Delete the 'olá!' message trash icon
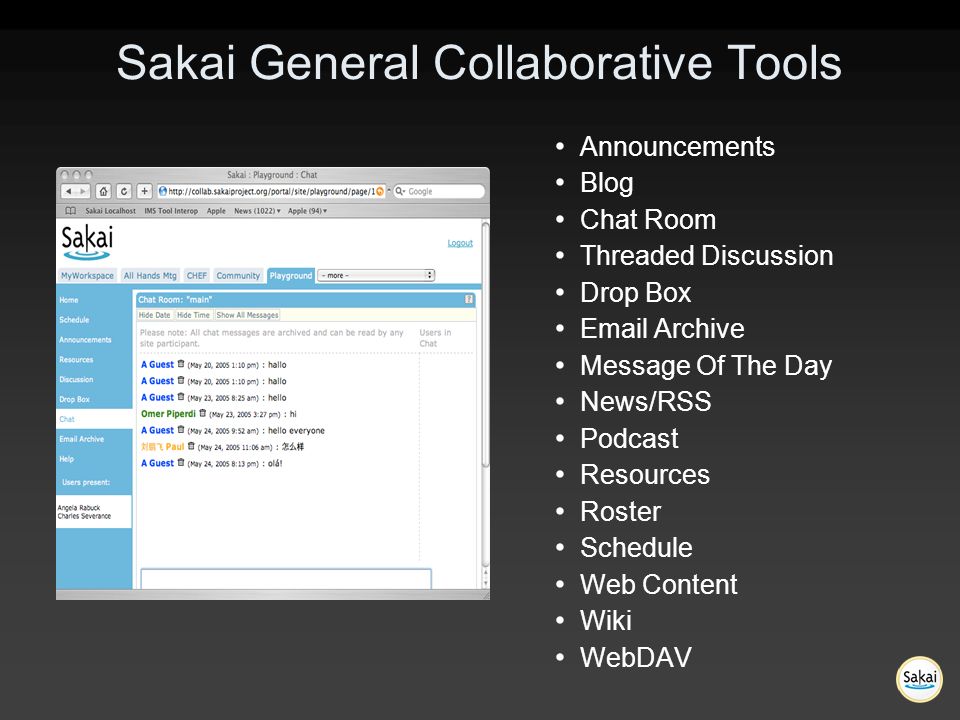This screenshot has height=720, width=960. pos(181,463)
